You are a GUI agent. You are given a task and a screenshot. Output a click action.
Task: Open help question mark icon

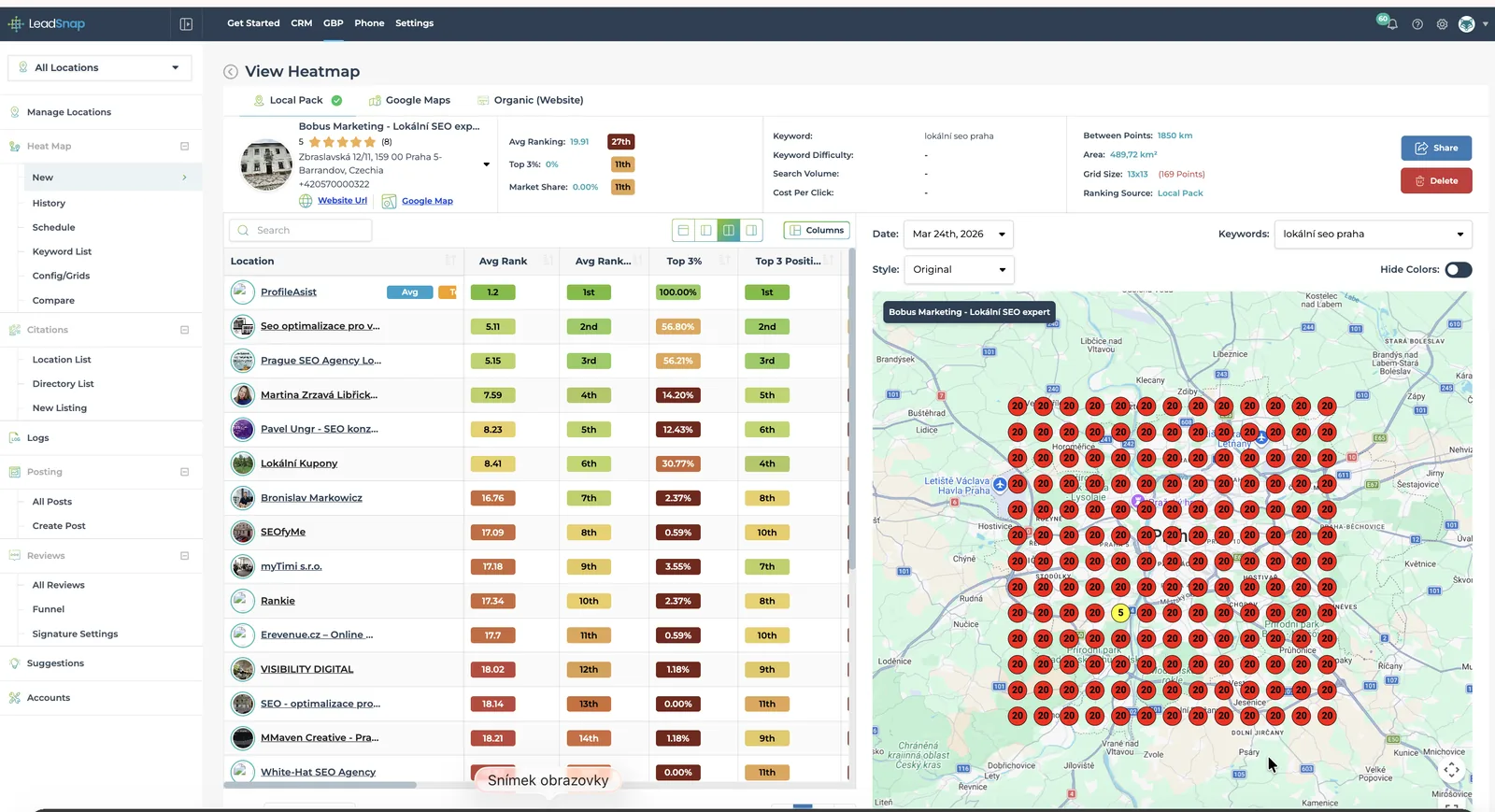pyautogui.click(x=1417, y=24)
